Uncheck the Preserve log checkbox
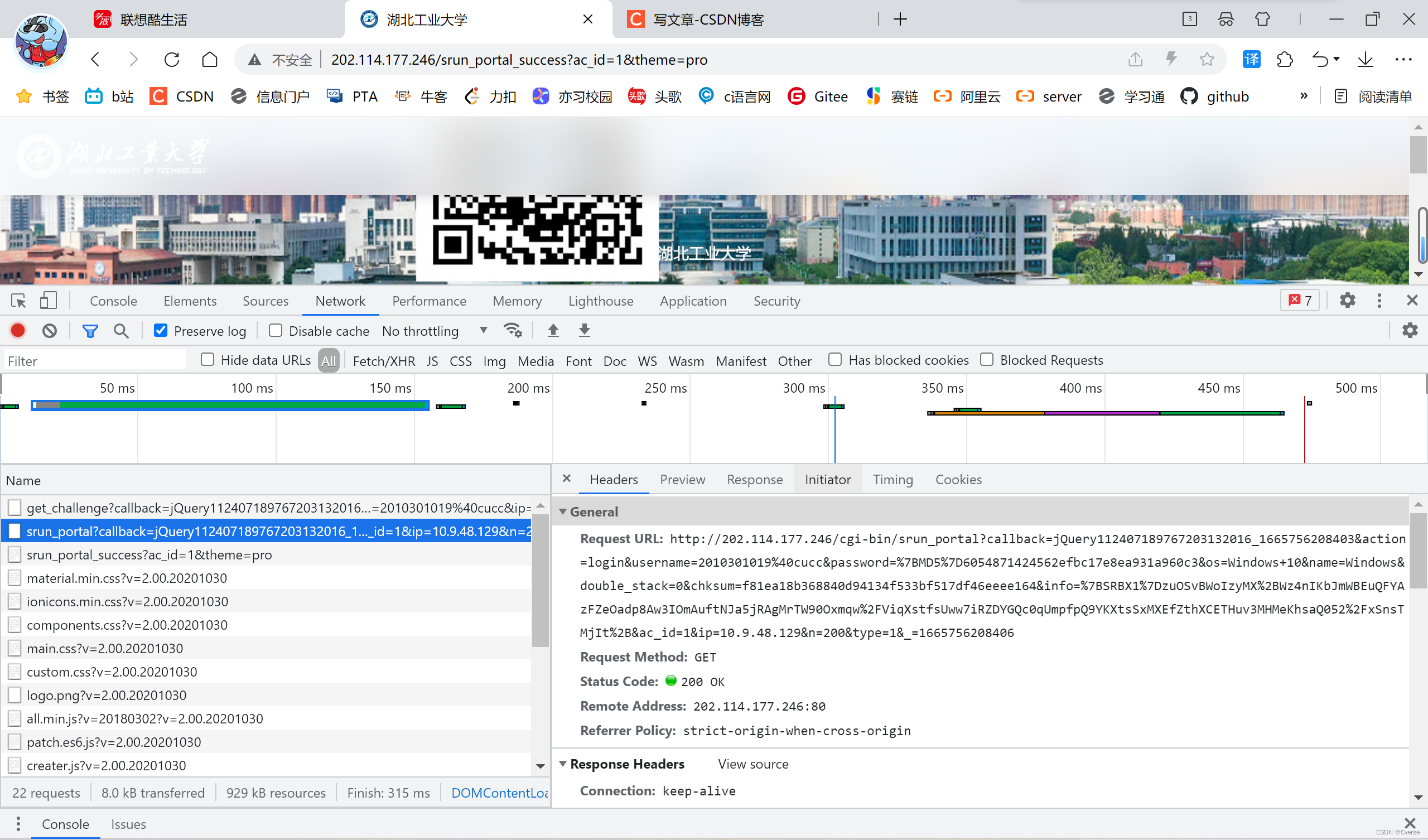The image size is (1428, 840). click(161, 330)
